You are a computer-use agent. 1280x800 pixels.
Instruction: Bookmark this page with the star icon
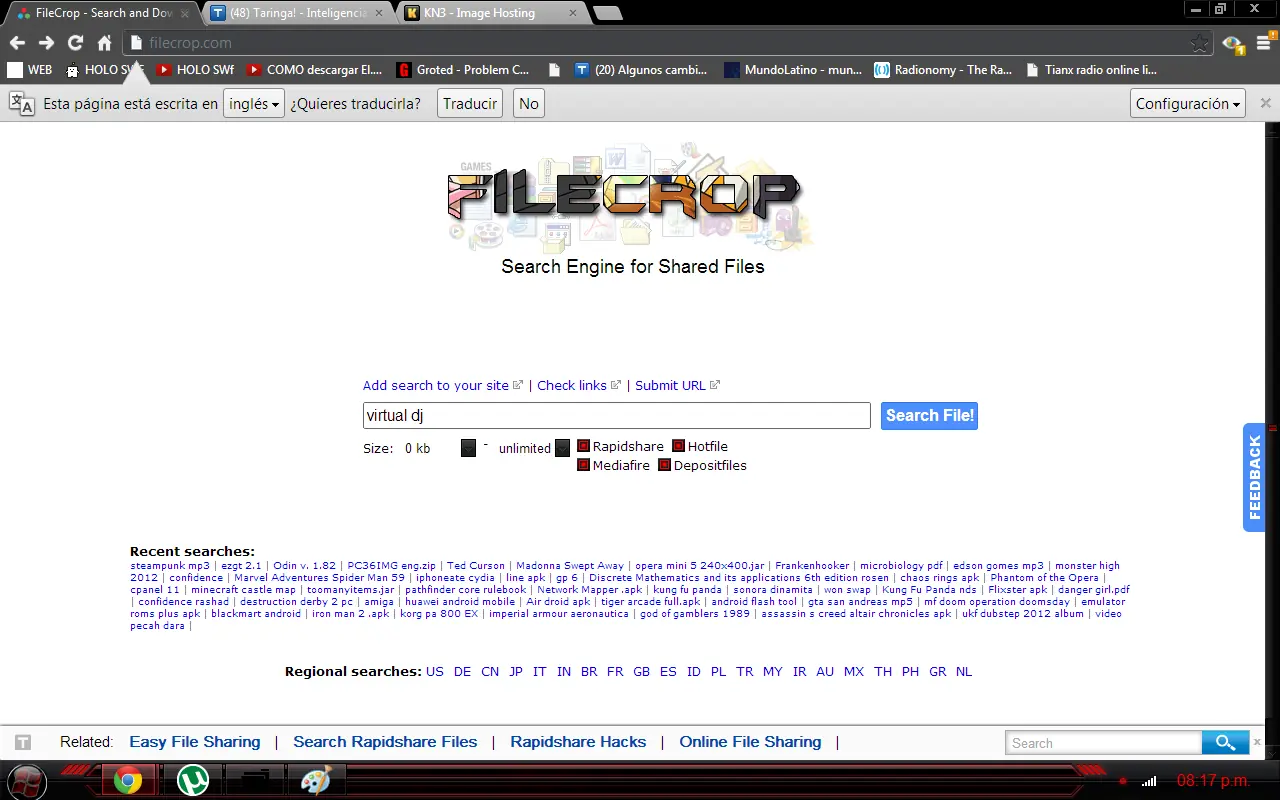pyautogui.click(x=1199, y=43)
